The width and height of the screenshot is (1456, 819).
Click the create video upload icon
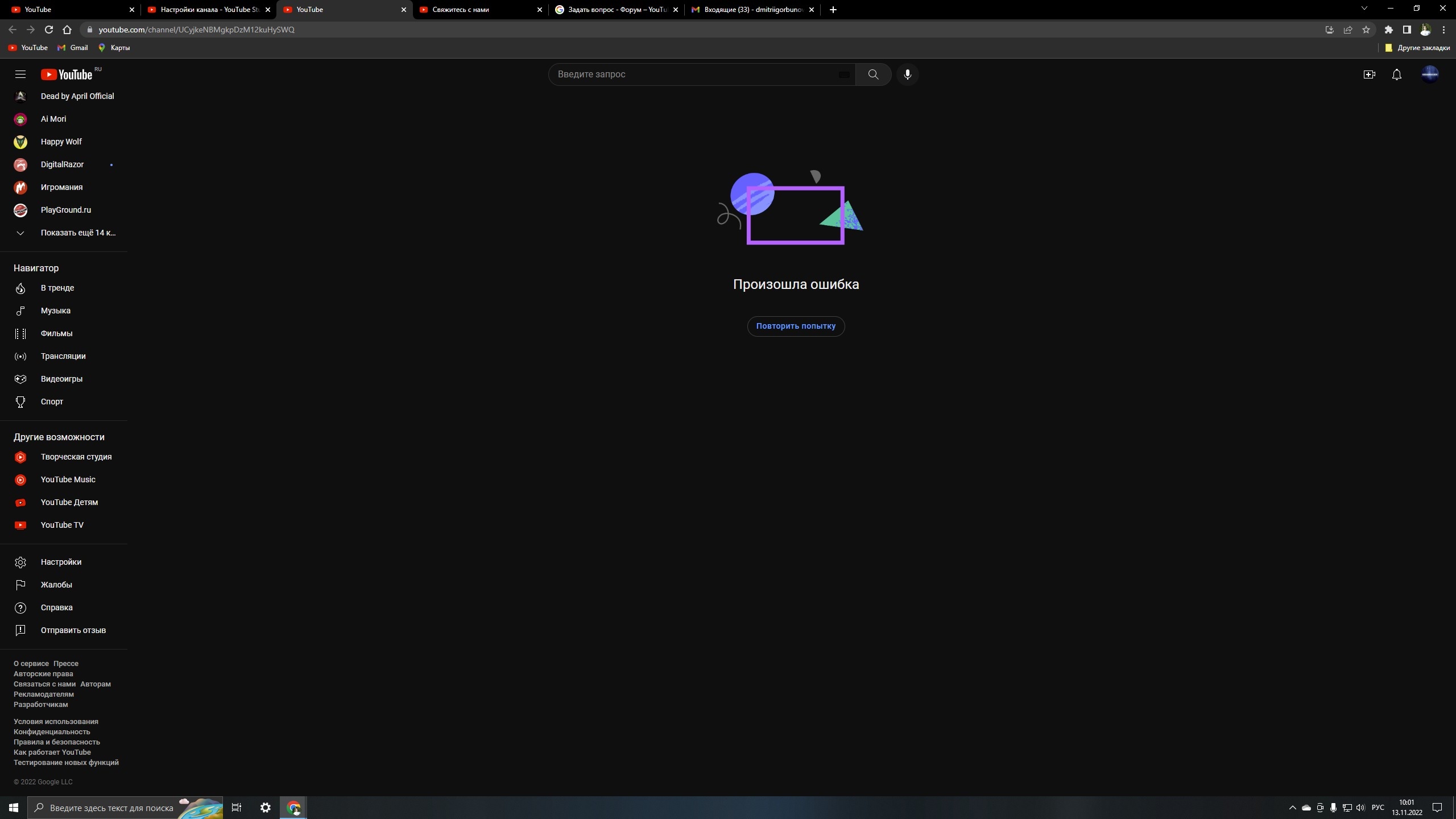1368,73
